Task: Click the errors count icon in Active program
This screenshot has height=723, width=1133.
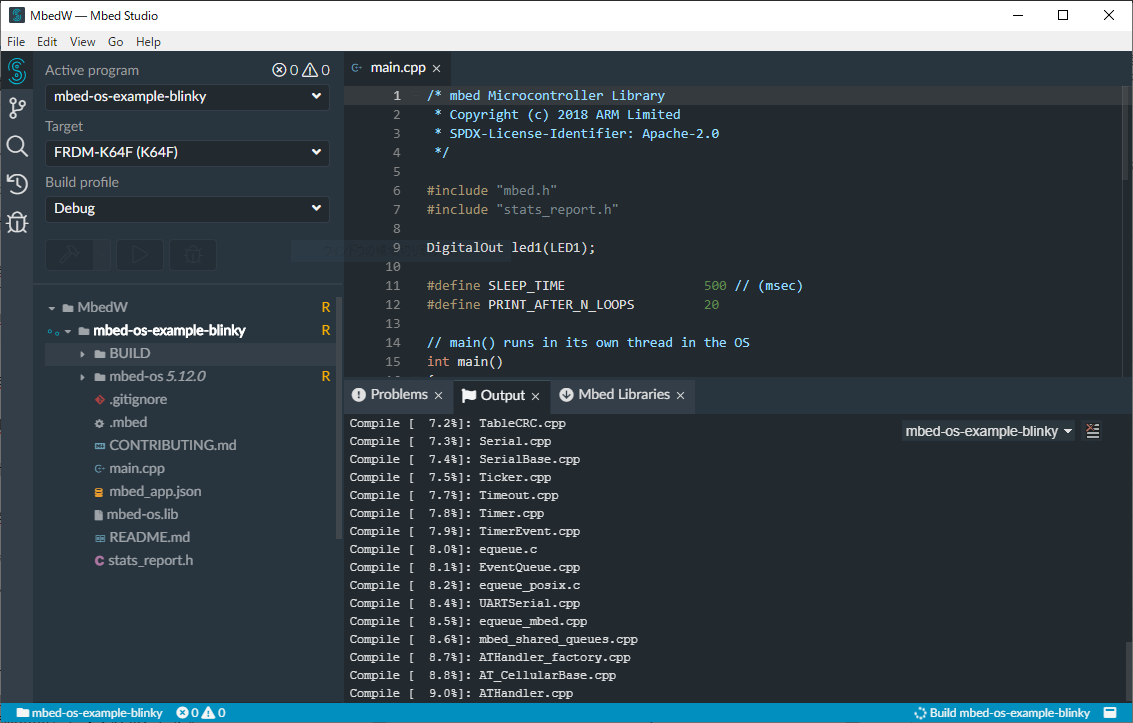Action: 279,70
